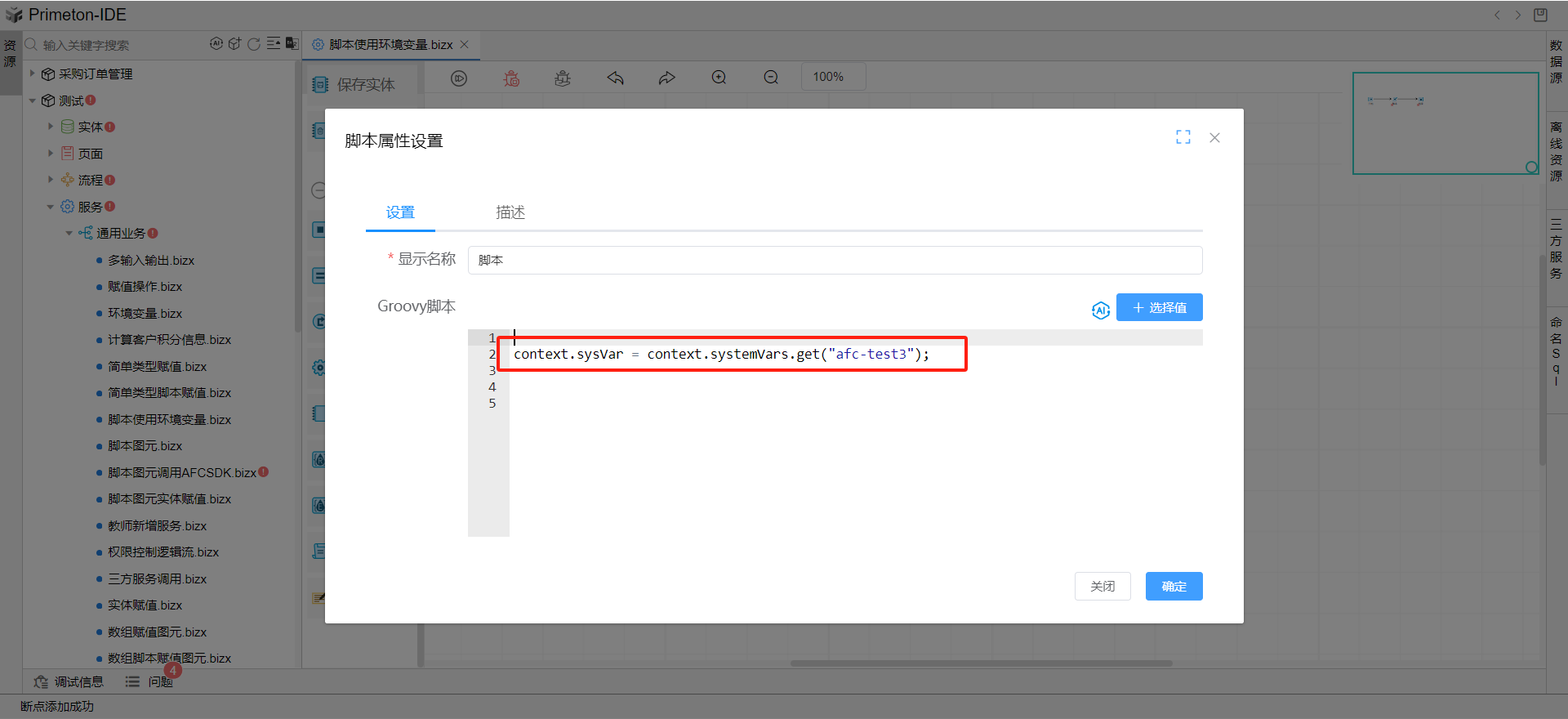The image size is (1568, 719).
Task: Select the 设置 tab in dialog
Action: (x=400, y=212)
